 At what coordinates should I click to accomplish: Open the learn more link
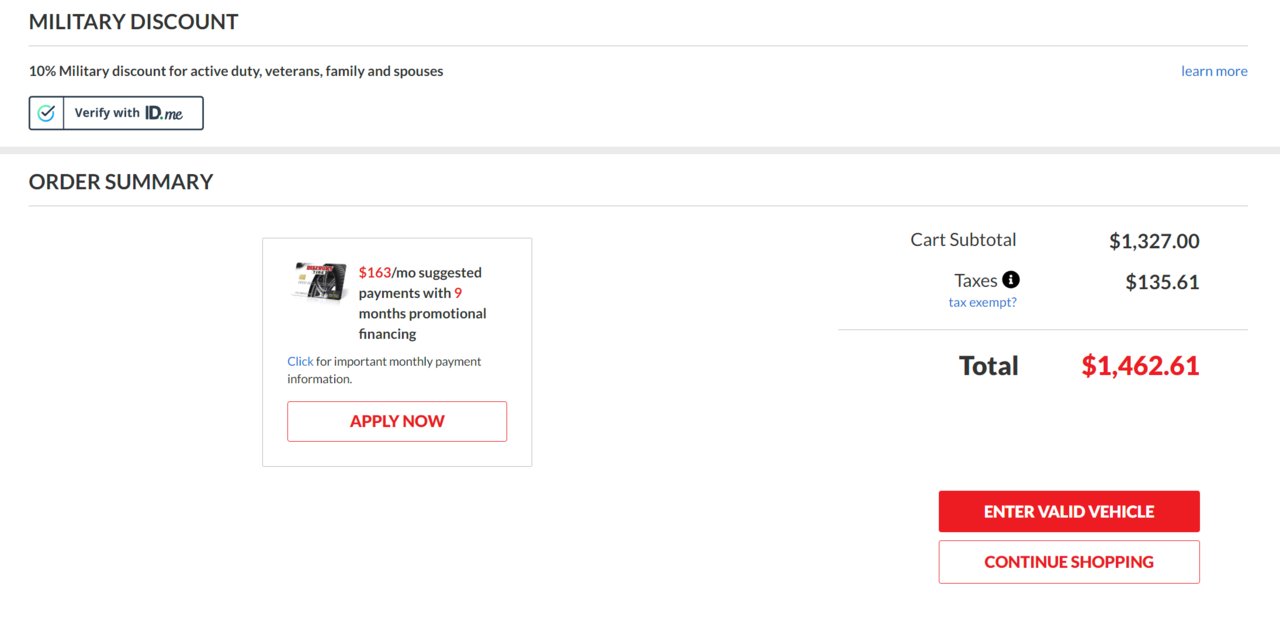pyautogui.click(x=1214, y=71)
